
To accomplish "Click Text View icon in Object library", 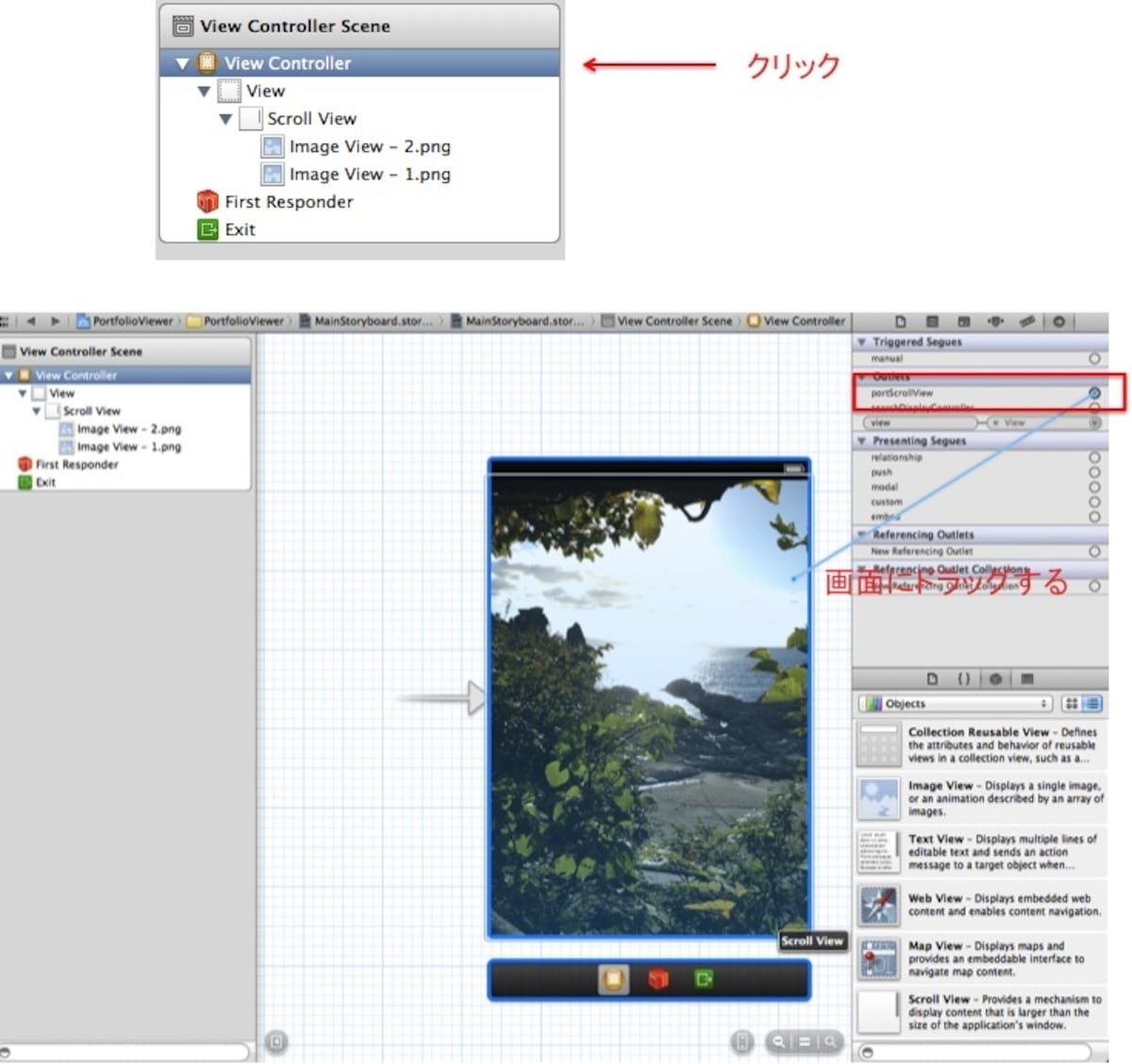I will coord(879,852).
